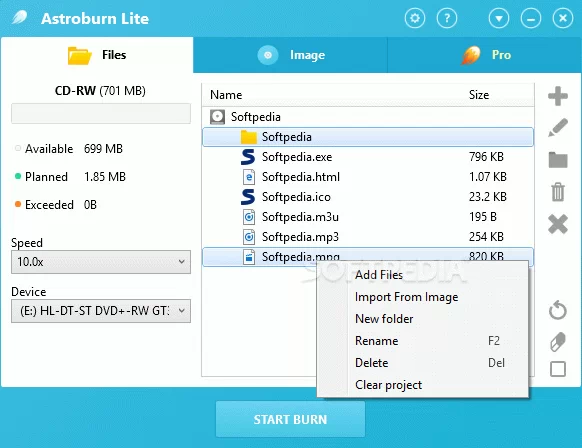Open the Speed 10.0x dropdown
This screenshot has width=582, height=448.
coord(101,262)
